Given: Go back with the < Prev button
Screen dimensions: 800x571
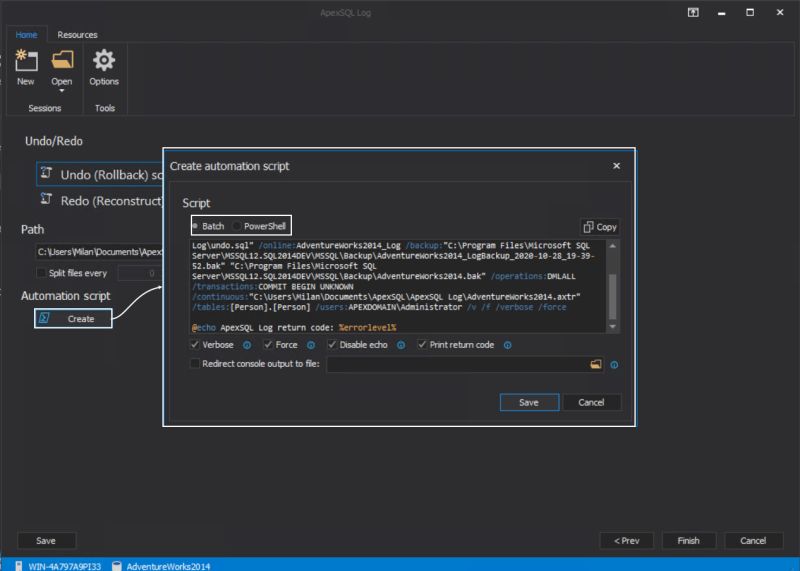Looking at the screenshot, I should tap(627, 540).
